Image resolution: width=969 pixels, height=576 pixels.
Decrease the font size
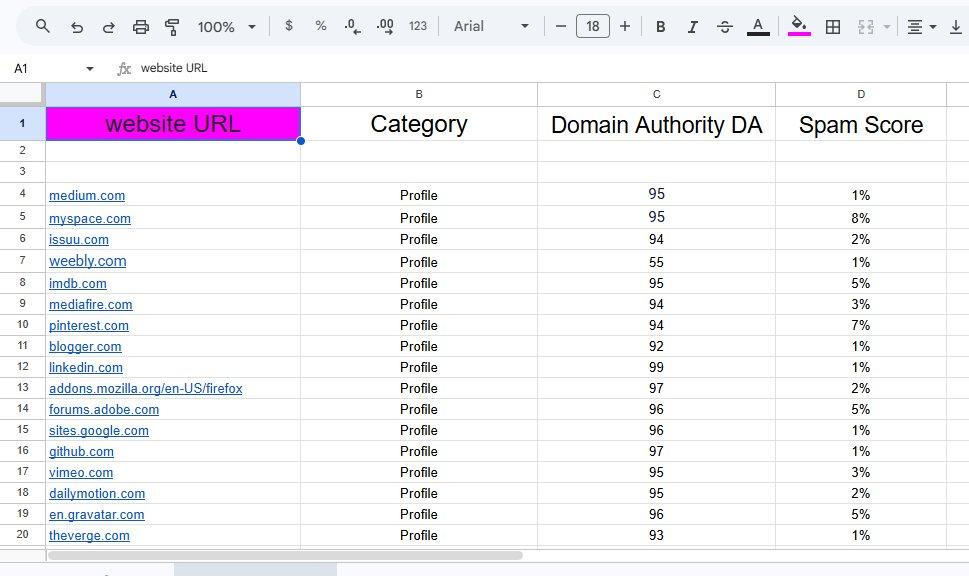pos(561,27)
